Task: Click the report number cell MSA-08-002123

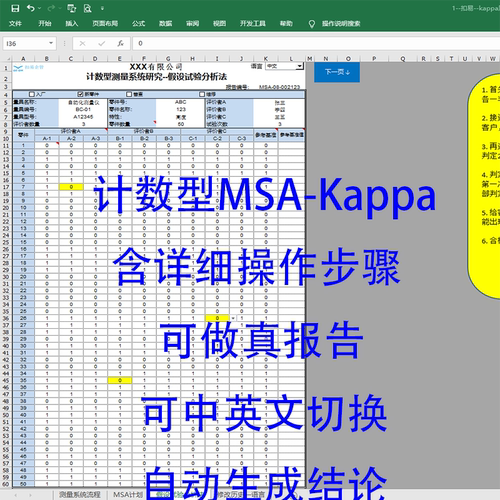Action: click(279, 87)
